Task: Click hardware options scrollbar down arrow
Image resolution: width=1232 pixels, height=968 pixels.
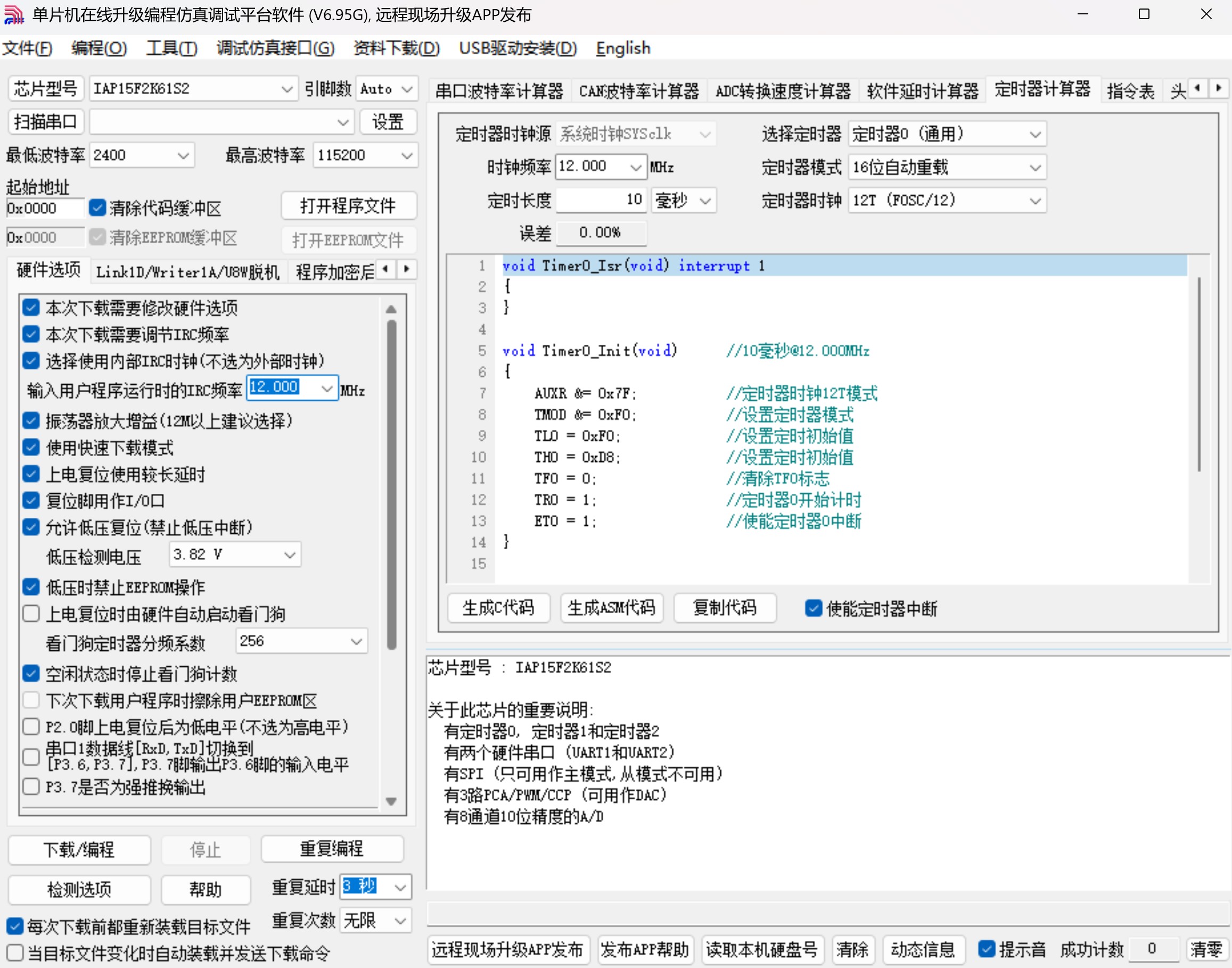Action: 391,801
